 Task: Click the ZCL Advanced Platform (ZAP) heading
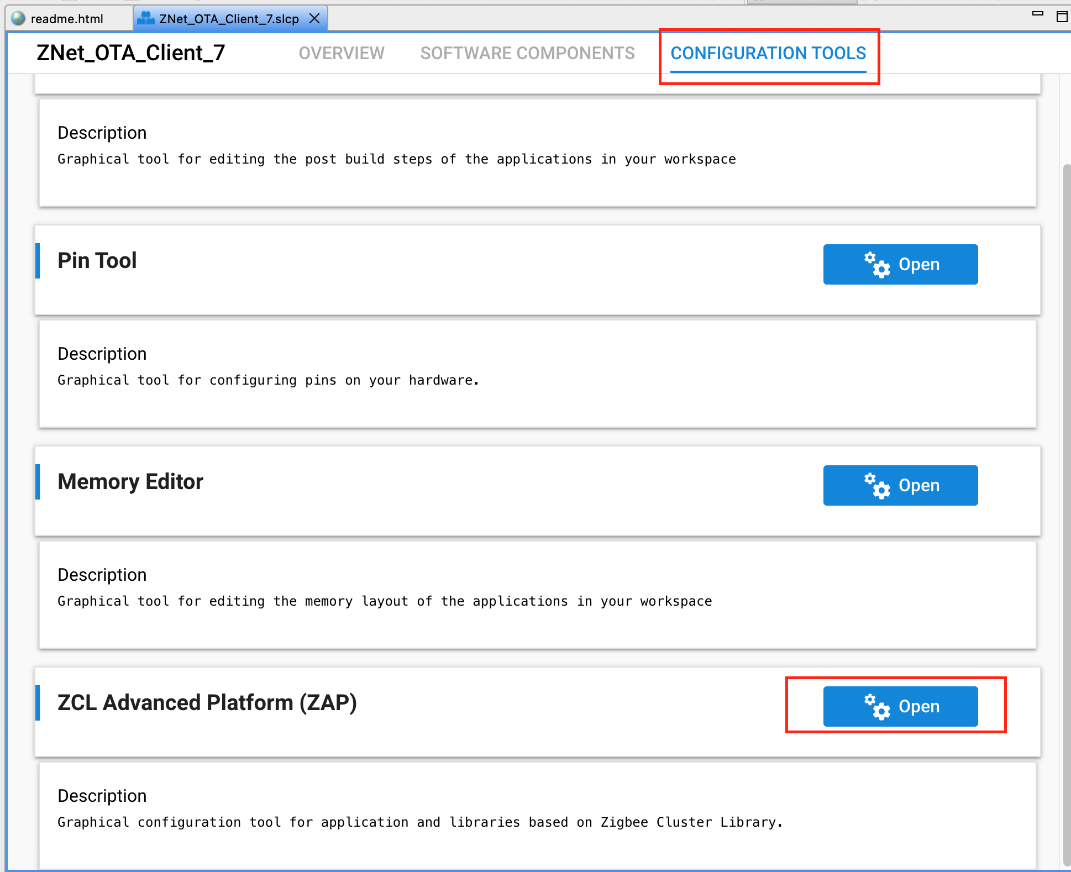pos(207,703)
